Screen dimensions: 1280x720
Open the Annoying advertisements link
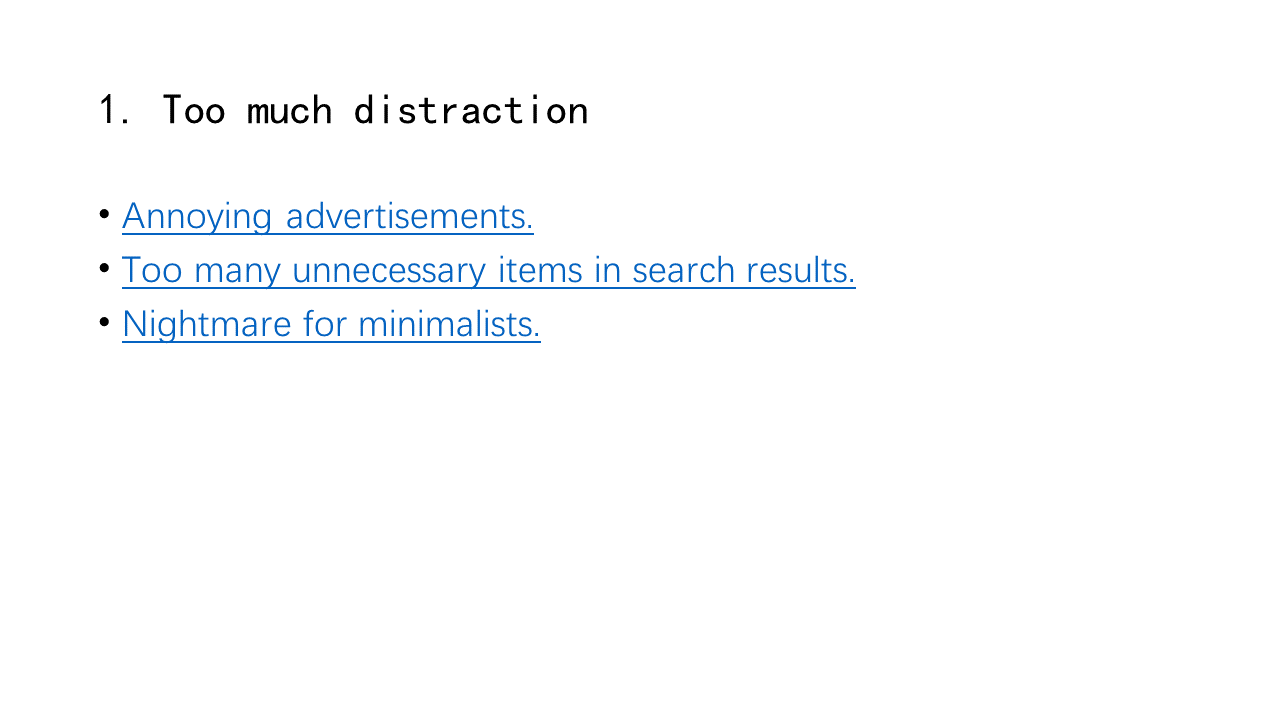click(328, 216)
